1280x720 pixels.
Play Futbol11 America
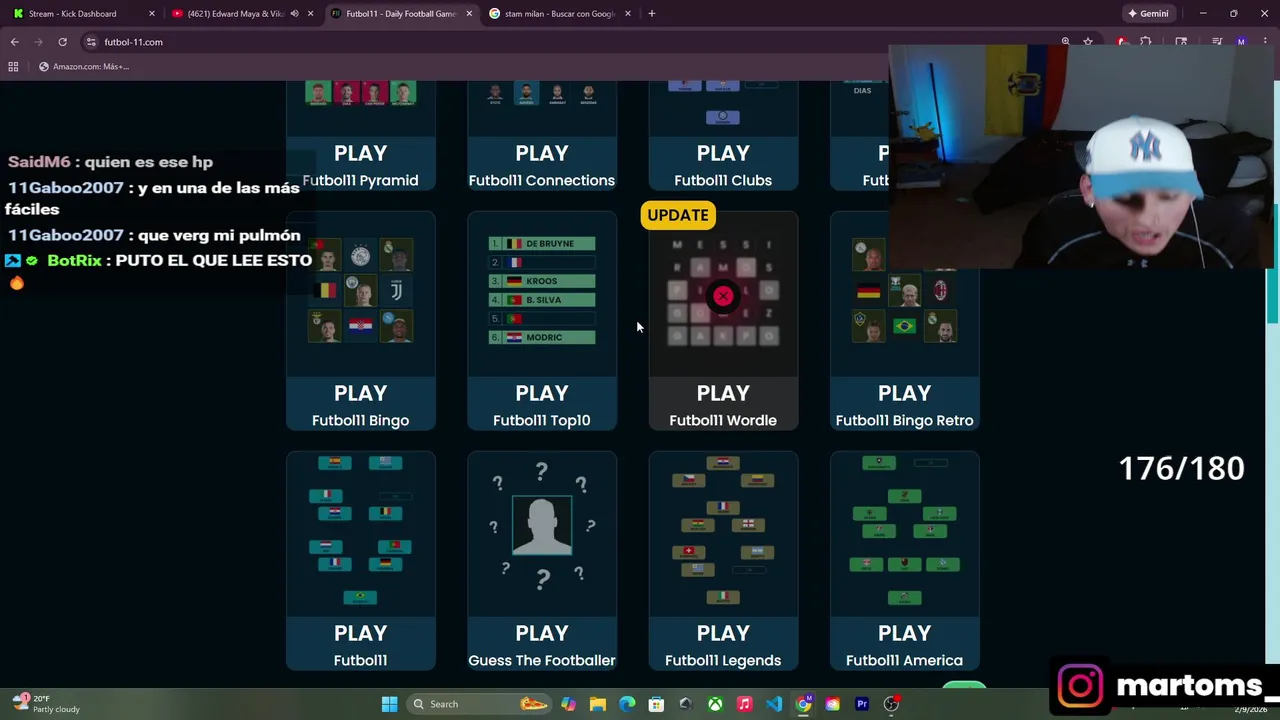904,633
